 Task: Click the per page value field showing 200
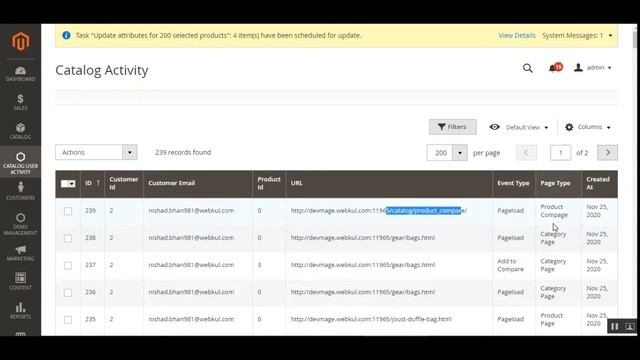[440, 153]
